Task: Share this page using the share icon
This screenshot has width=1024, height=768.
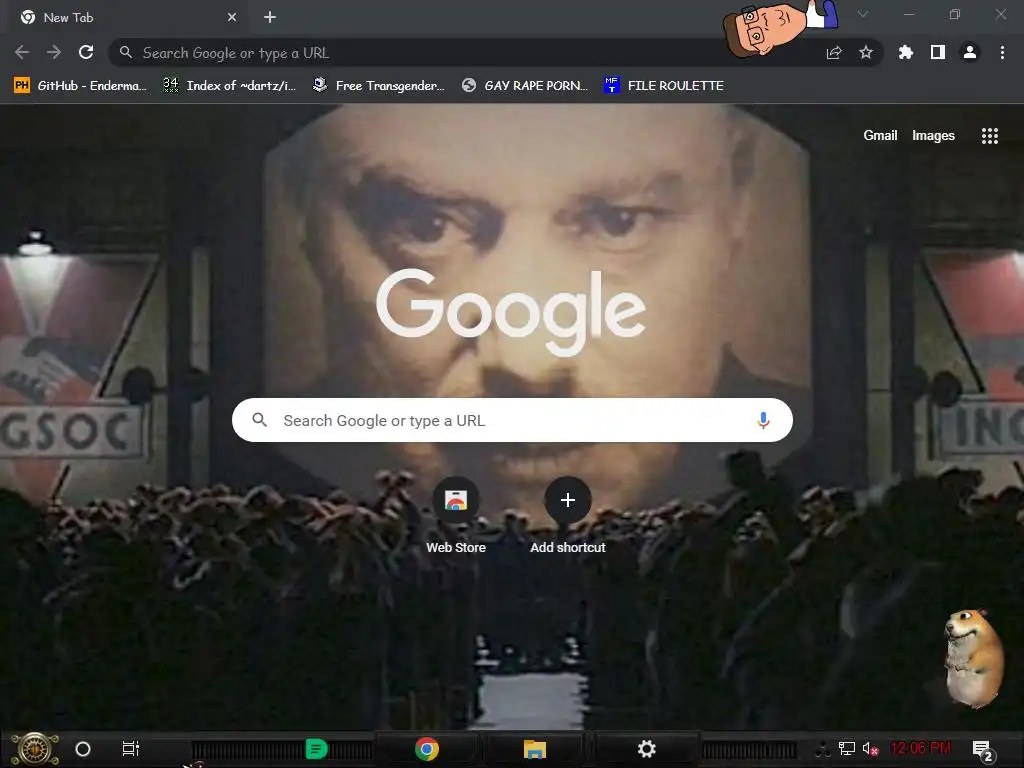Action: tap(834, 53)
